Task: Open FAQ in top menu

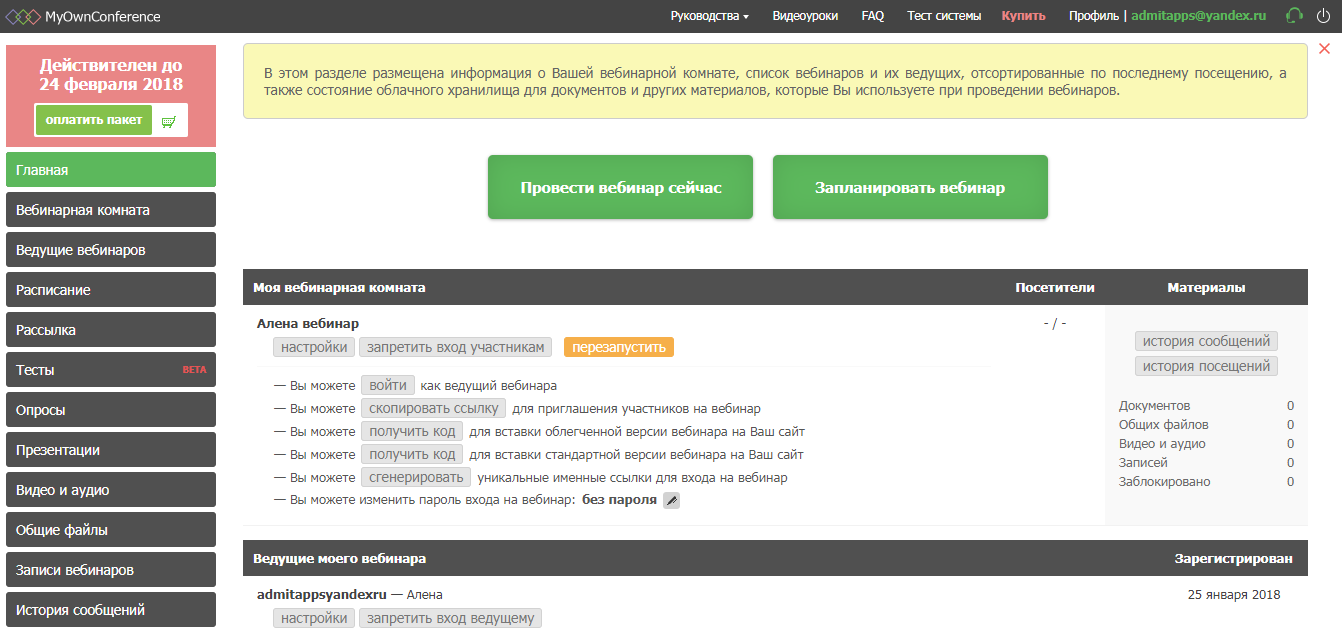Action: click(x=873, y=16)
